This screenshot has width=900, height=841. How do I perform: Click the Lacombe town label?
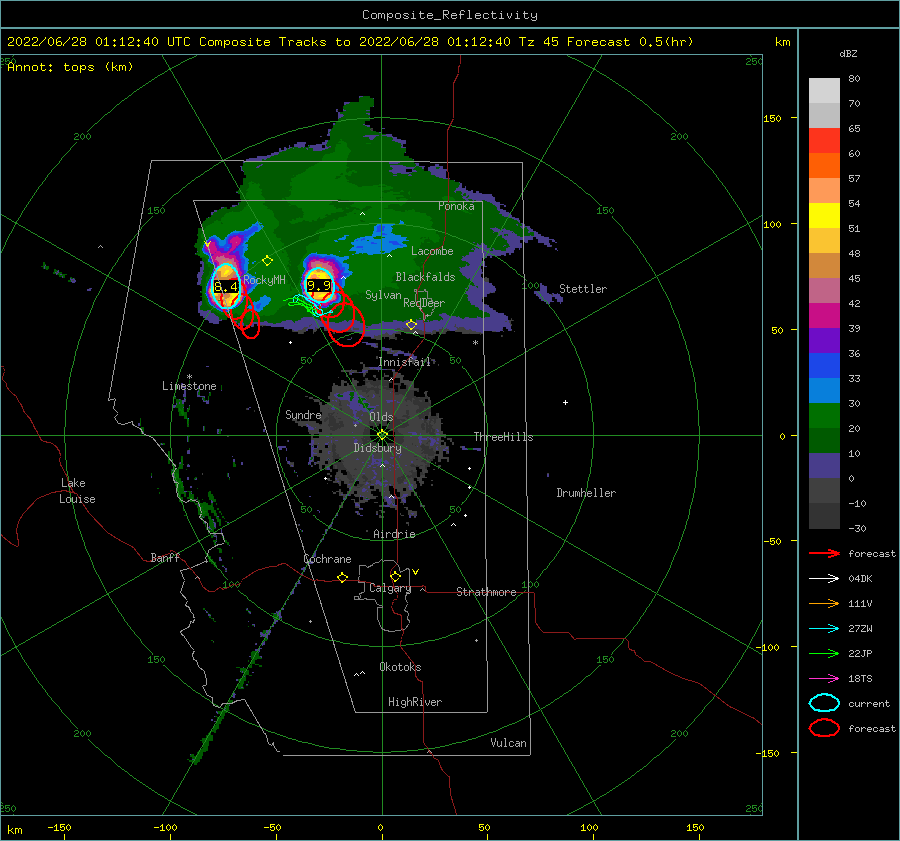click(432, 251)
